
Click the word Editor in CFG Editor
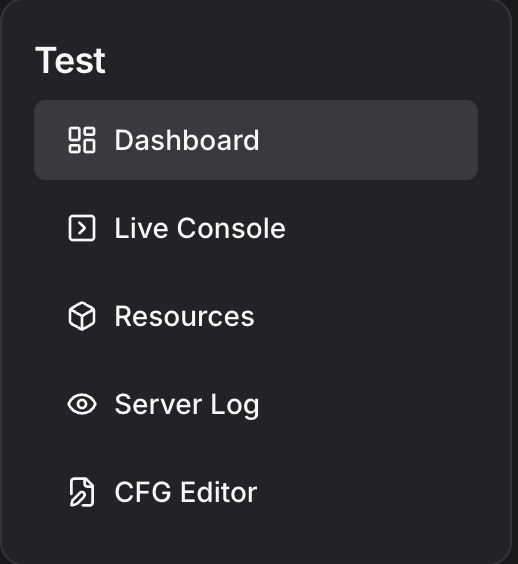coord(219,492)
